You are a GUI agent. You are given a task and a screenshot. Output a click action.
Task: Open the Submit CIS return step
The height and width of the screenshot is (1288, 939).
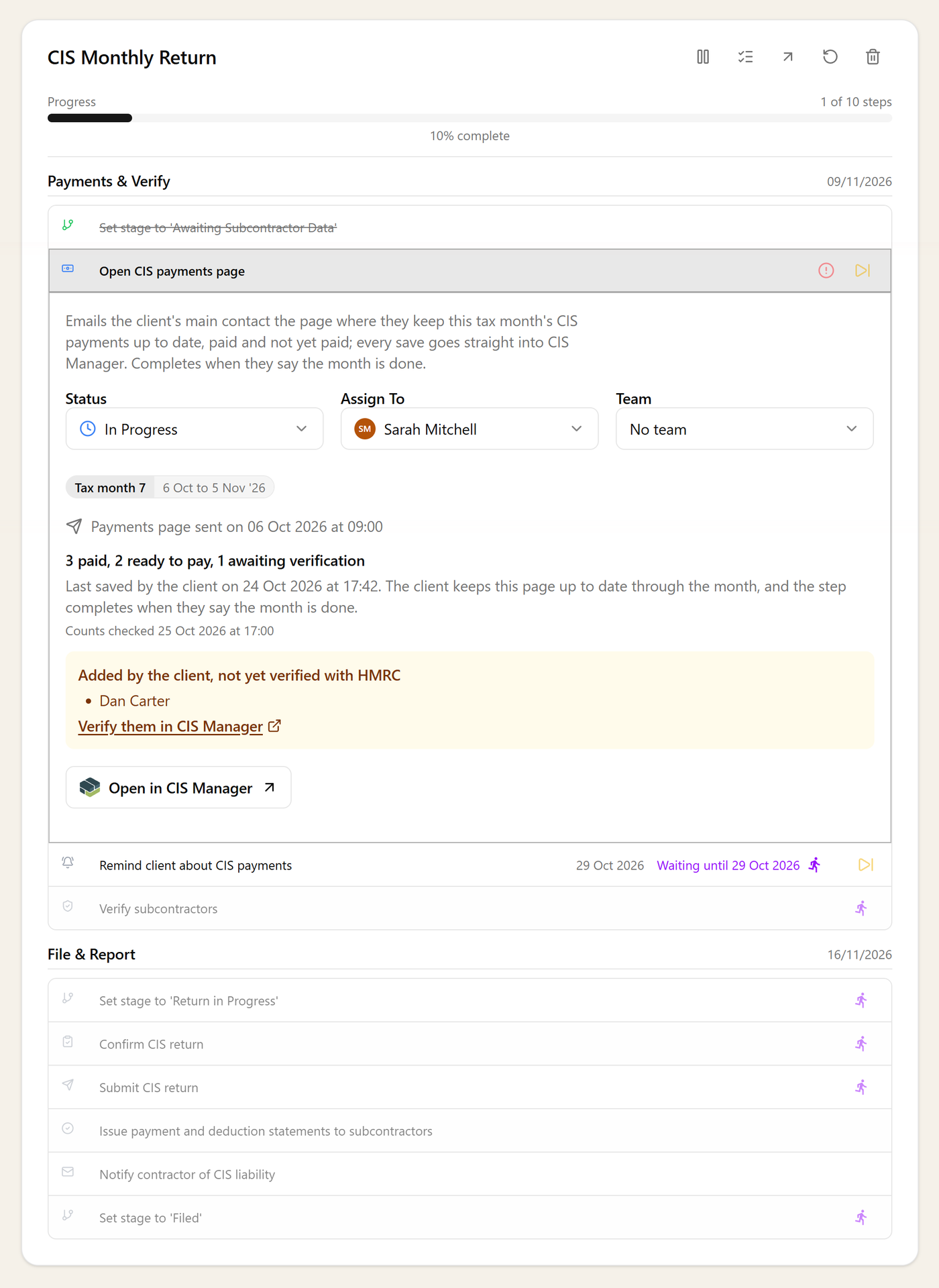469,1087
